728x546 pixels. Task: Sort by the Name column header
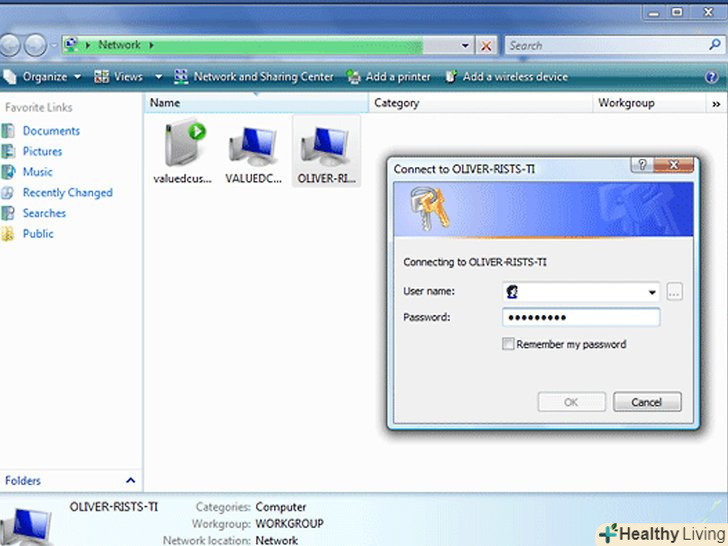point(257,103)
